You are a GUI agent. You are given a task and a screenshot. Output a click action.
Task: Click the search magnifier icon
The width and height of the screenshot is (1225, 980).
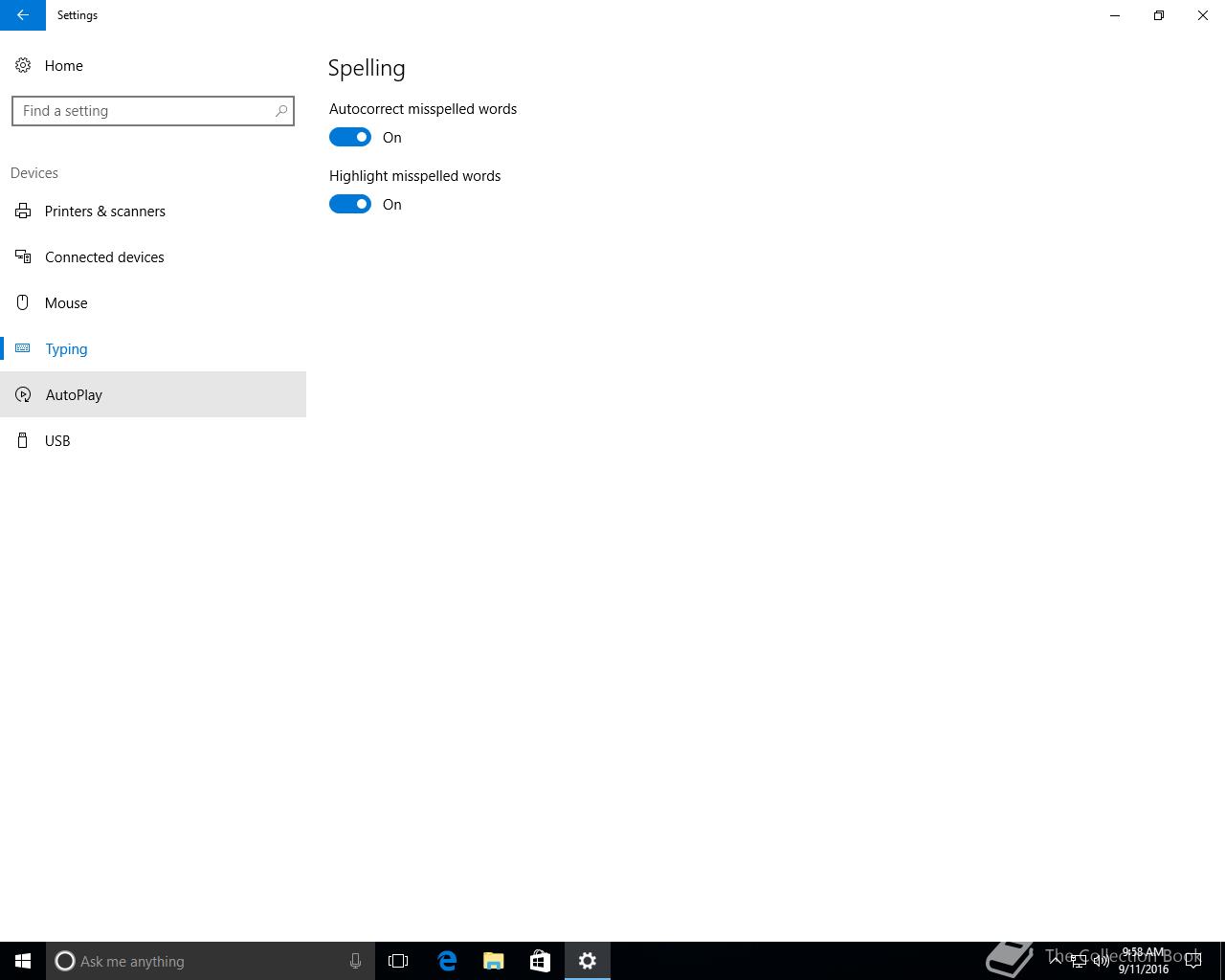point(281,111)
